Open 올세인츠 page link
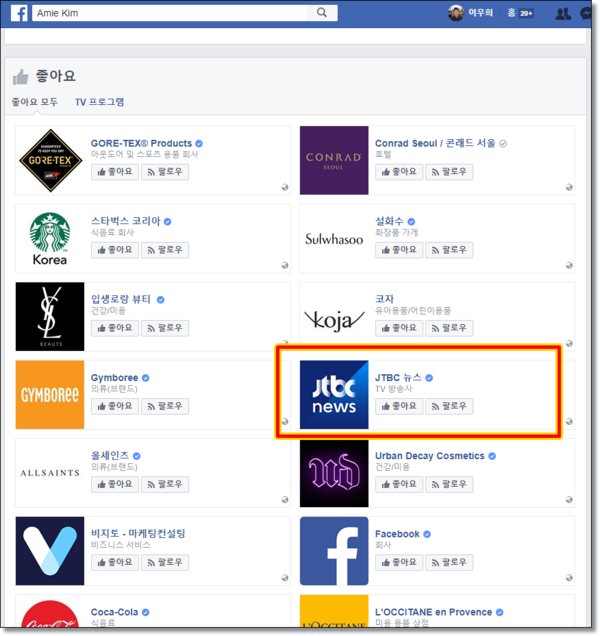Screen dimensions: 600x636 point(110,456)
